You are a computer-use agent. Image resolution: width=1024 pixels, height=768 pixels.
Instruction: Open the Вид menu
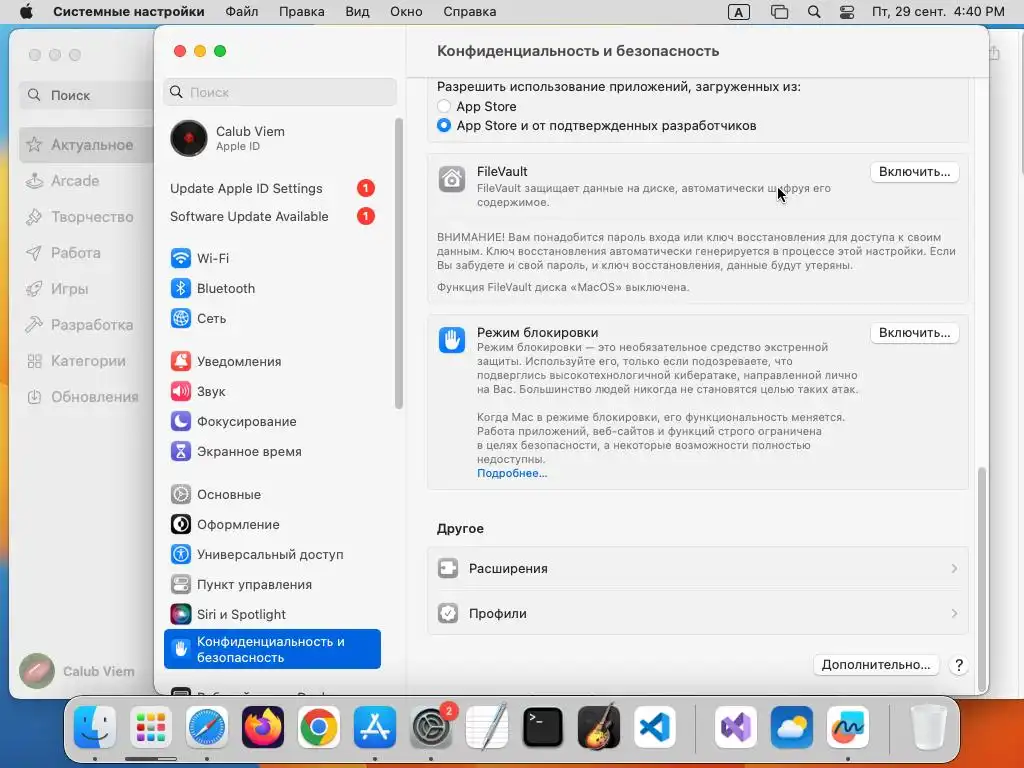[x=357, y=12]
